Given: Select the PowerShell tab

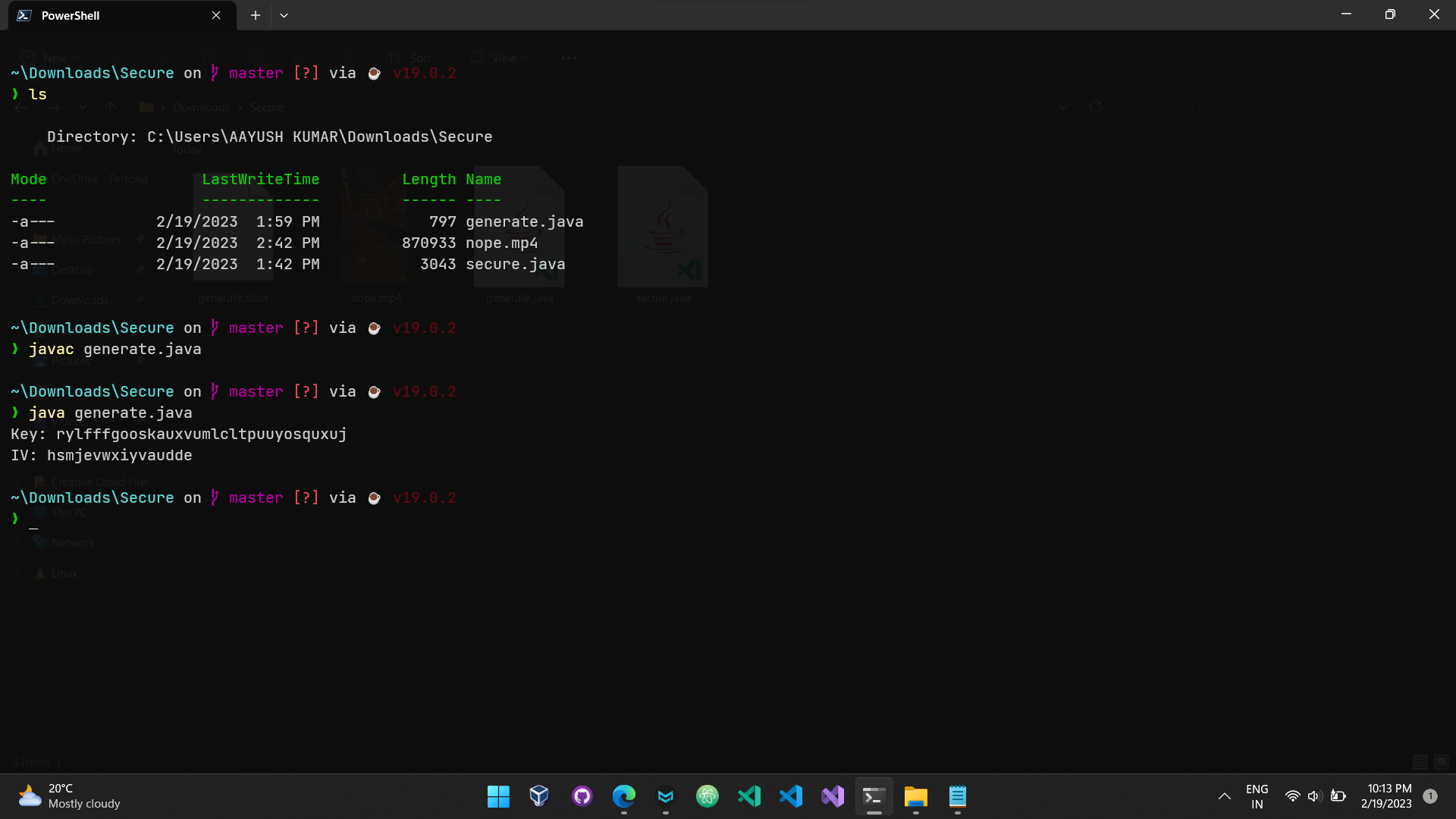Looking at the screenshot, I should (x=106, y=15).
